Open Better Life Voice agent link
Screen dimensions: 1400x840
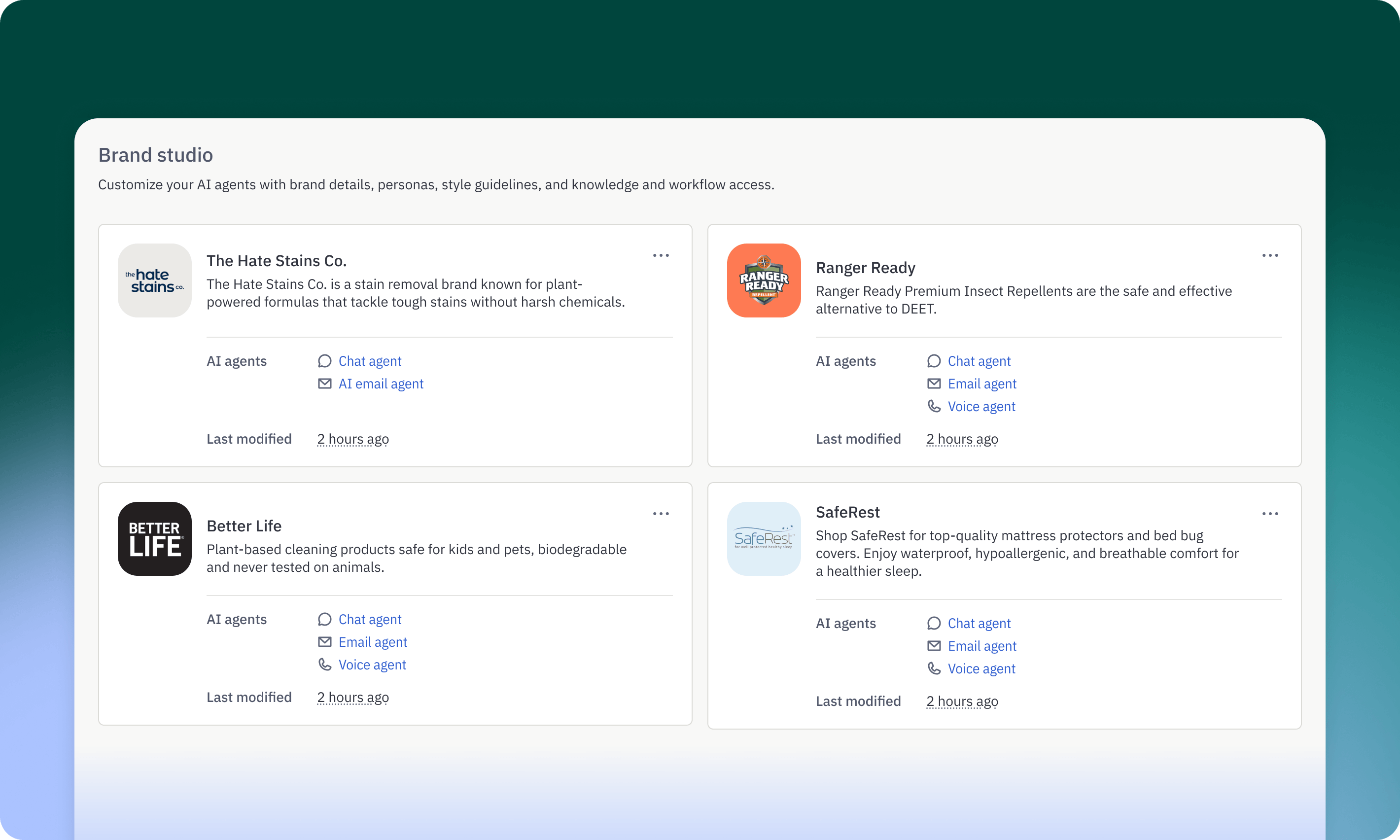click(x=372, y=665)
